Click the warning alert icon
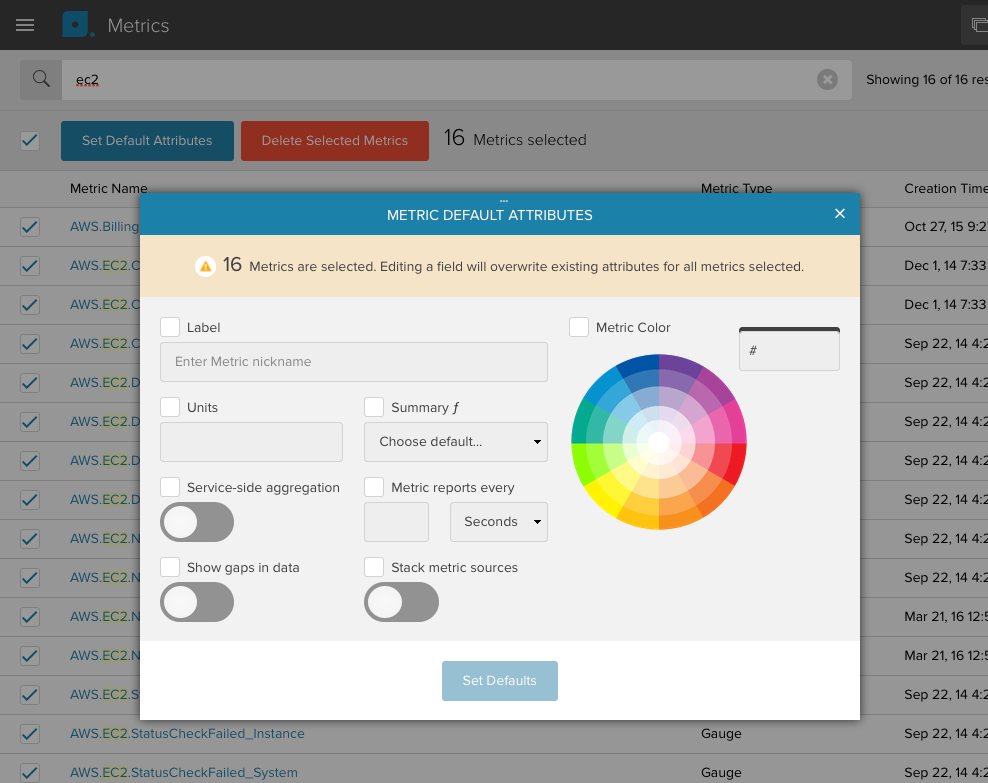 (205, 266)
